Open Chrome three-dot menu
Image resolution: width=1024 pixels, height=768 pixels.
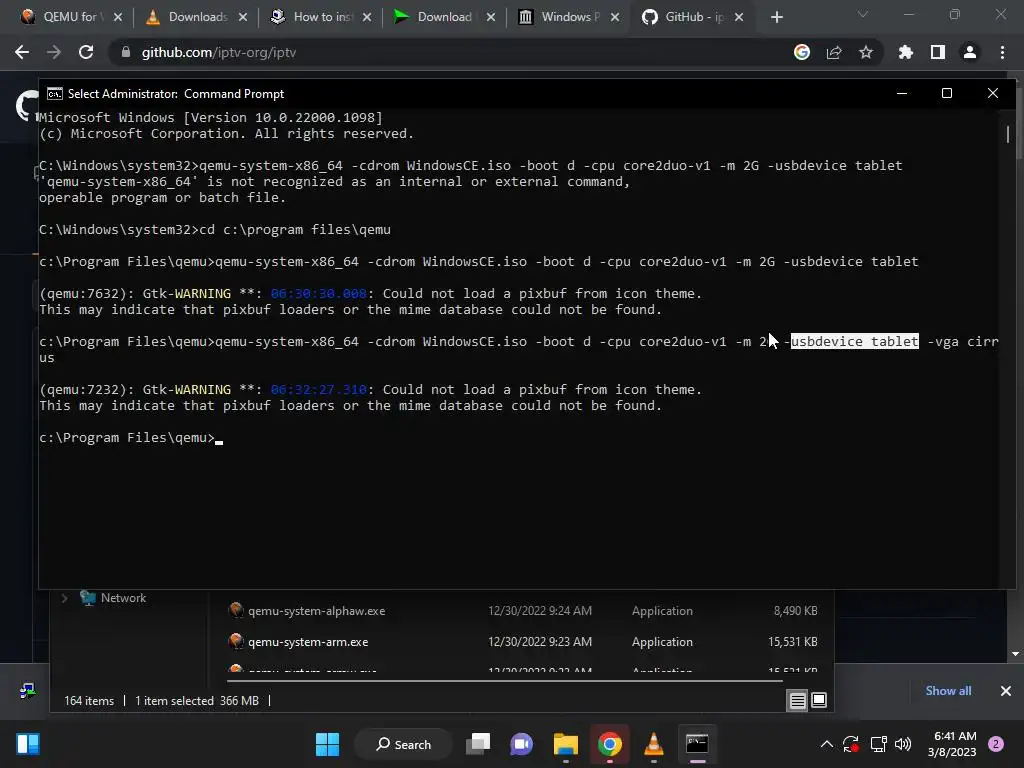(x=1002, y=52)
